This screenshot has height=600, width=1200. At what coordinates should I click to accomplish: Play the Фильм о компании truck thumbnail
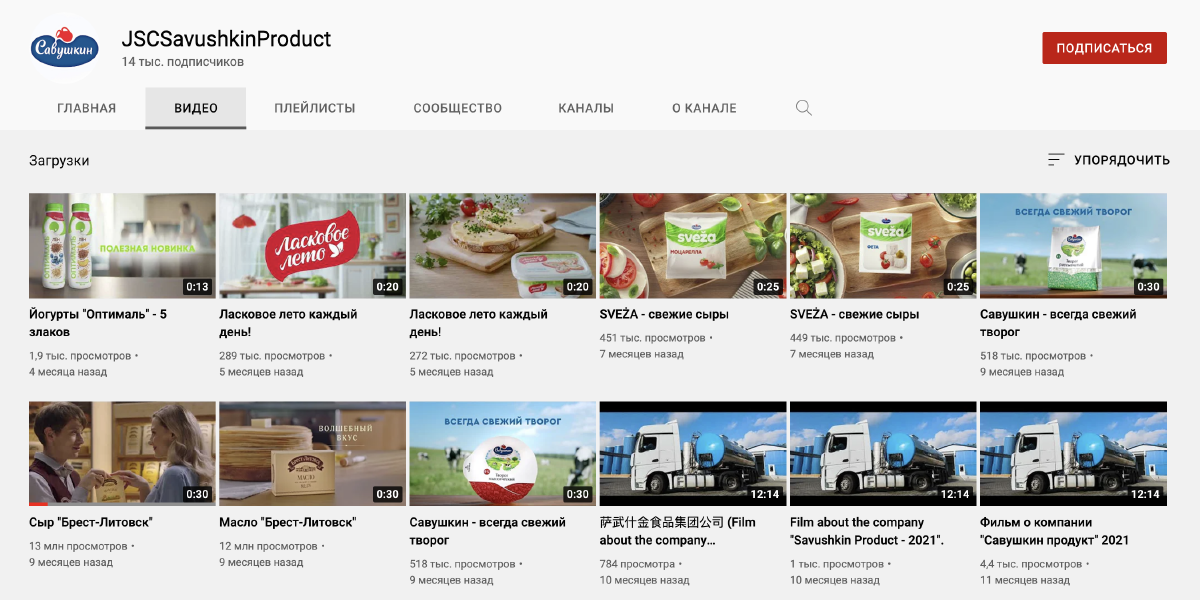[x=1073, y=454]
